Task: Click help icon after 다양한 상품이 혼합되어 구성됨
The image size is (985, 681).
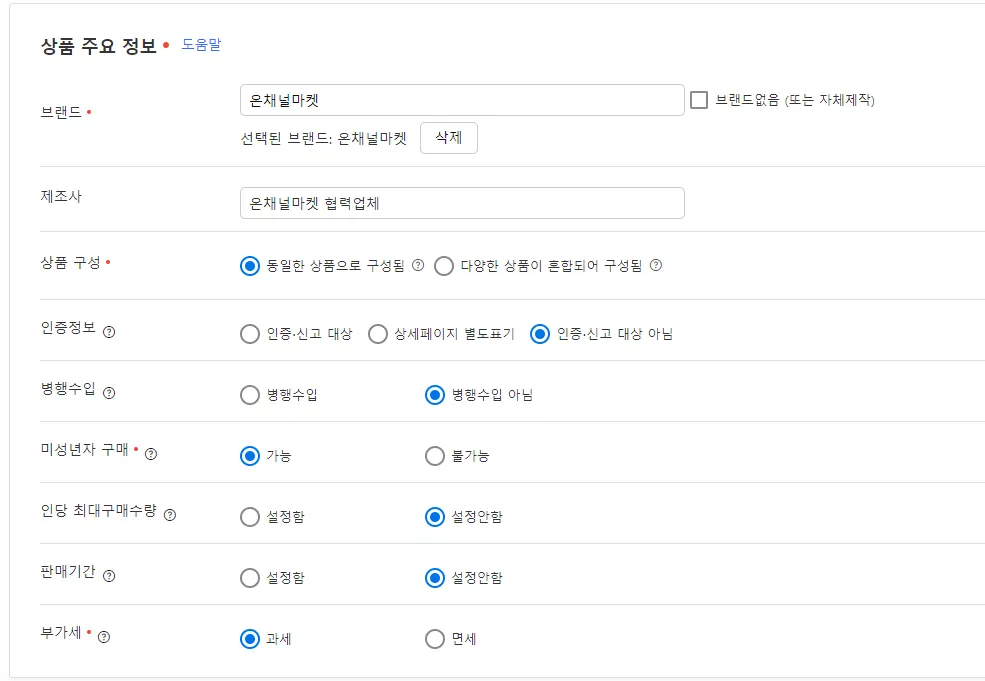Action: click(656, 266)
